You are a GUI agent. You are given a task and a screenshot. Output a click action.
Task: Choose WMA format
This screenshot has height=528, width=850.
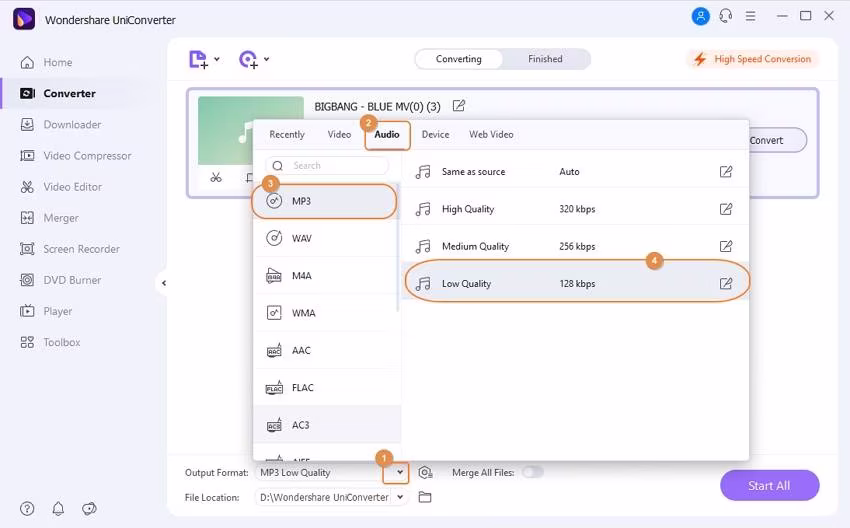[x=325, y=313]
